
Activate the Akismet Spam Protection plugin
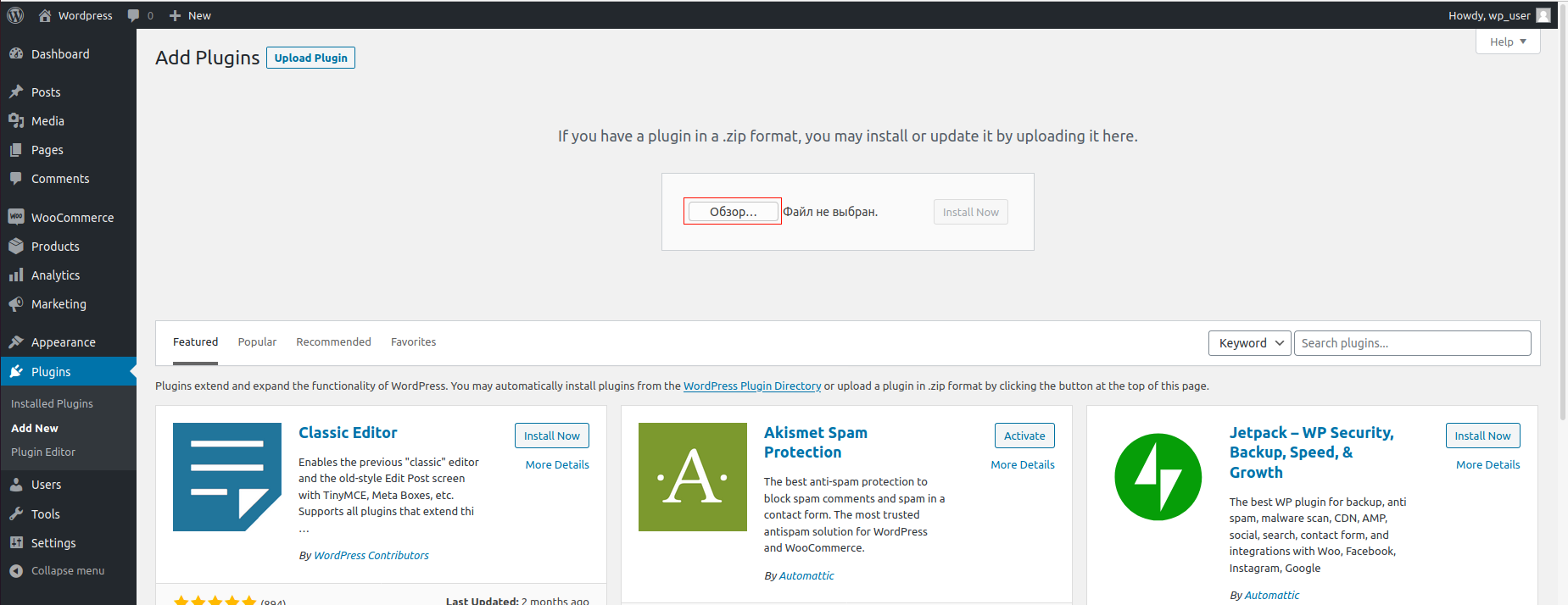click(1024, 436)
